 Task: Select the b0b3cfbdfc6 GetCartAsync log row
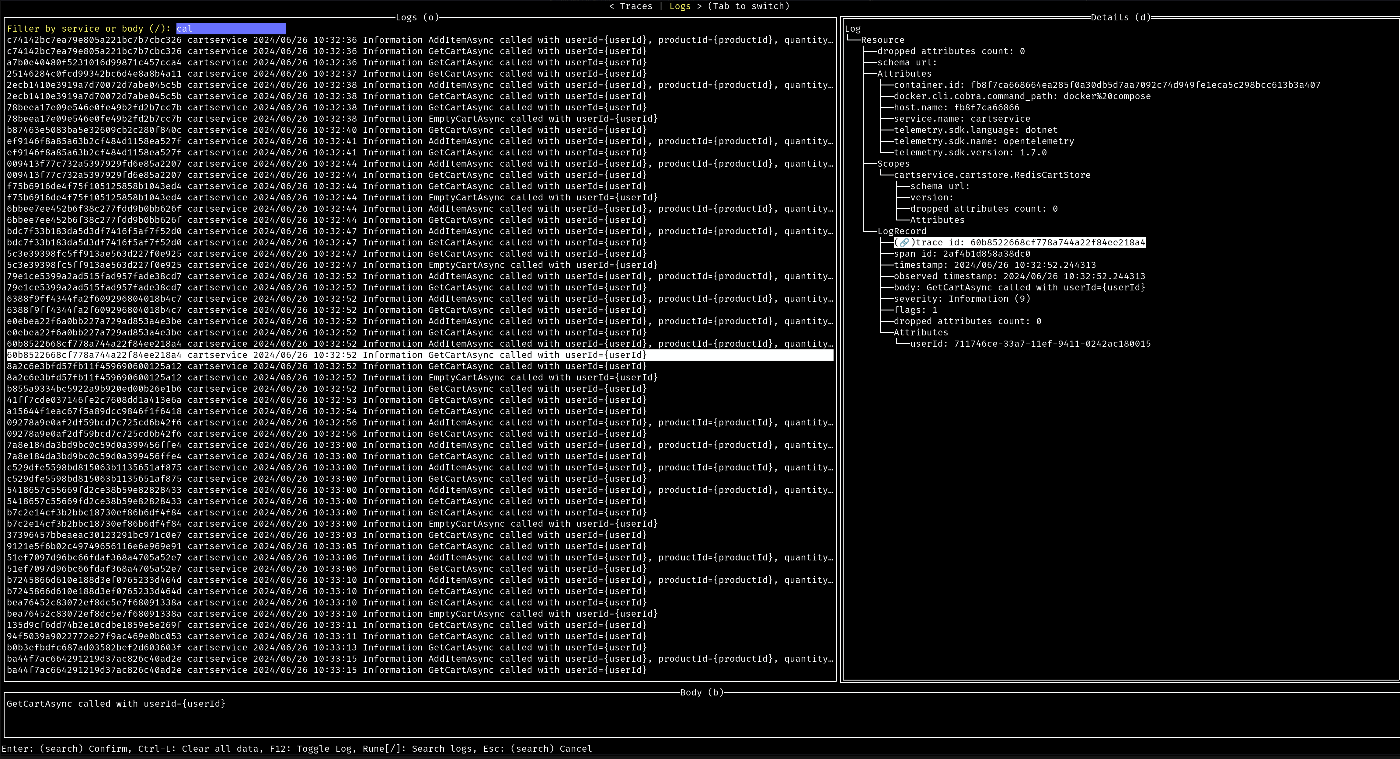click(x=420, y=647)
